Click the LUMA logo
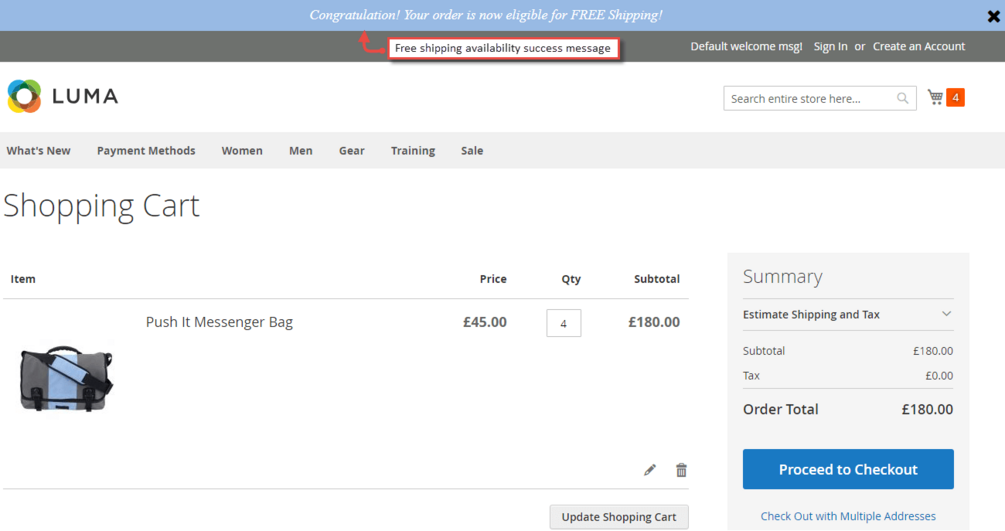The width and height of the screenshot is (1005, 531). (x=63, y=96)
